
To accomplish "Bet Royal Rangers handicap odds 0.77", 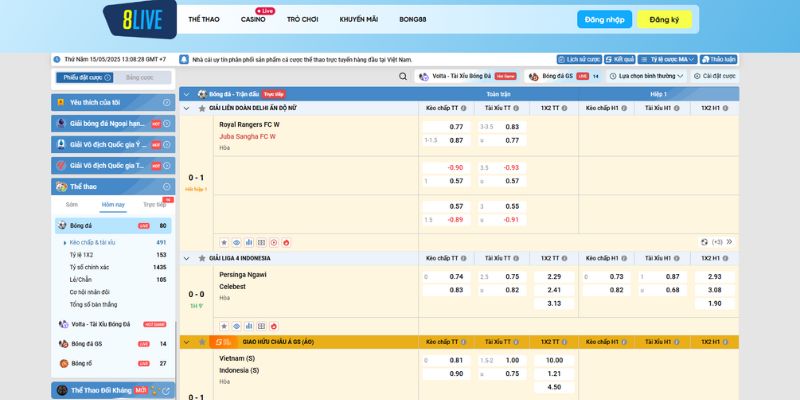I will pos(446,127).
